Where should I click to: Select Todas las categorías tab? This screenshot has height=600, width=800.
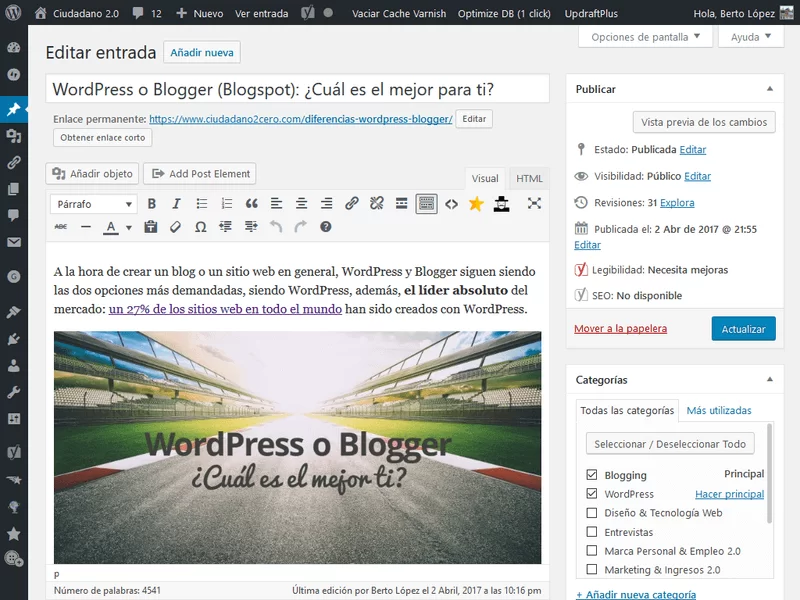(x=627, y=410)
